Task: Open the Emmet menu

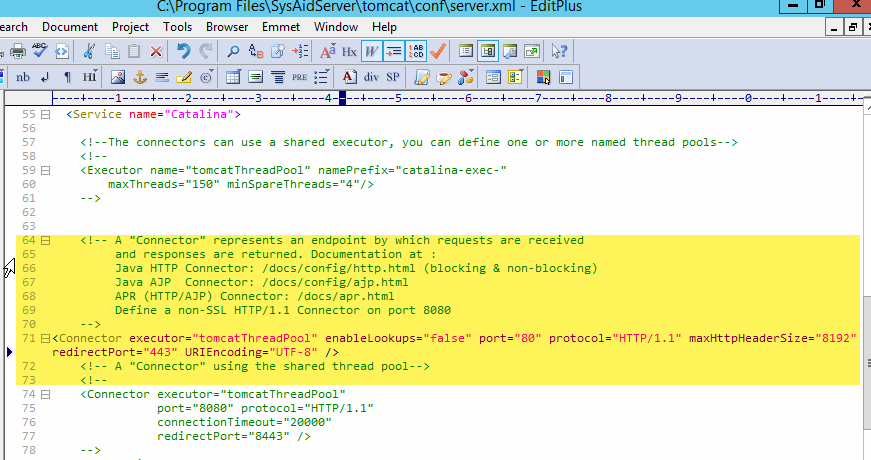Action: coord(281,27)
